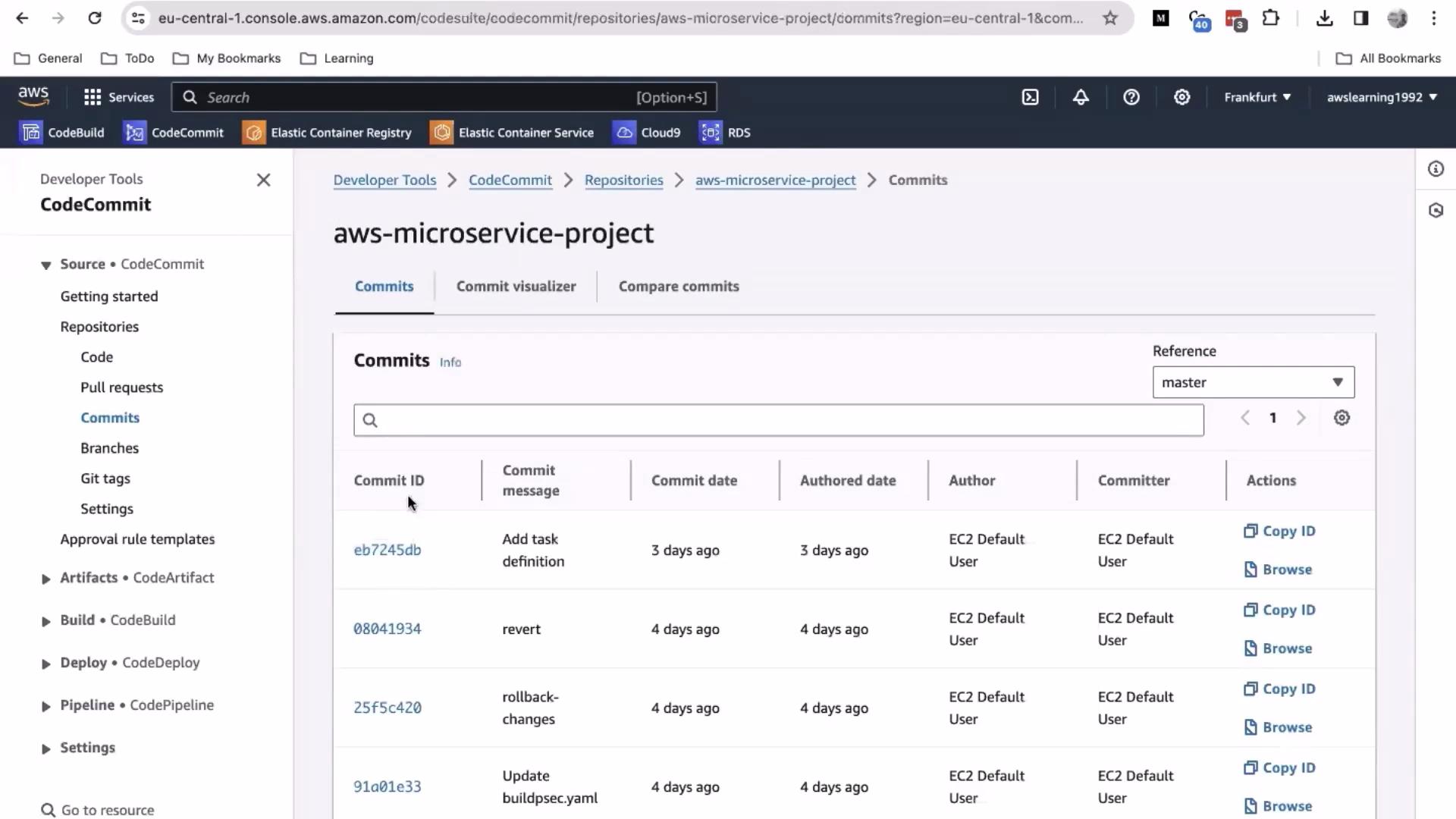
Task: Follow the Developer Tools breadcrumb link
Action: point(384,180)
